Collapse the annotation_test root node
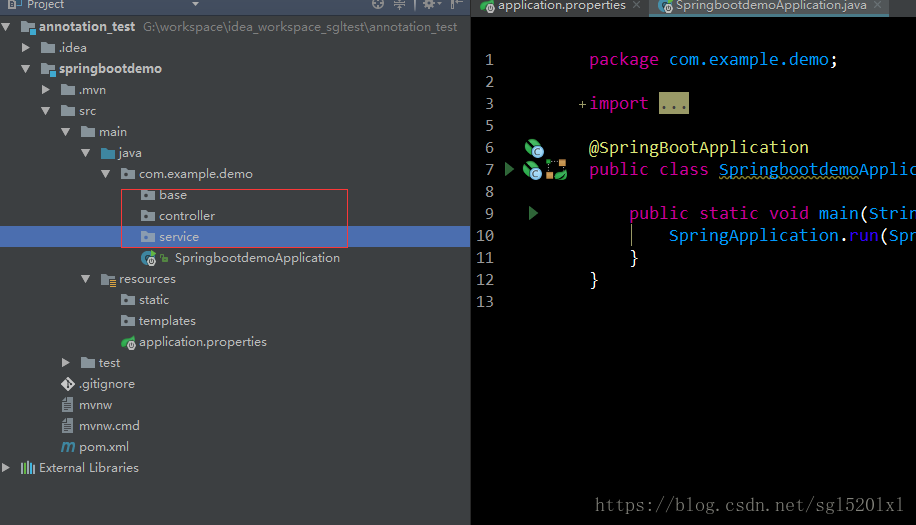Image resolution: width=916 pixels, height=525 pixels. (6, 26)
